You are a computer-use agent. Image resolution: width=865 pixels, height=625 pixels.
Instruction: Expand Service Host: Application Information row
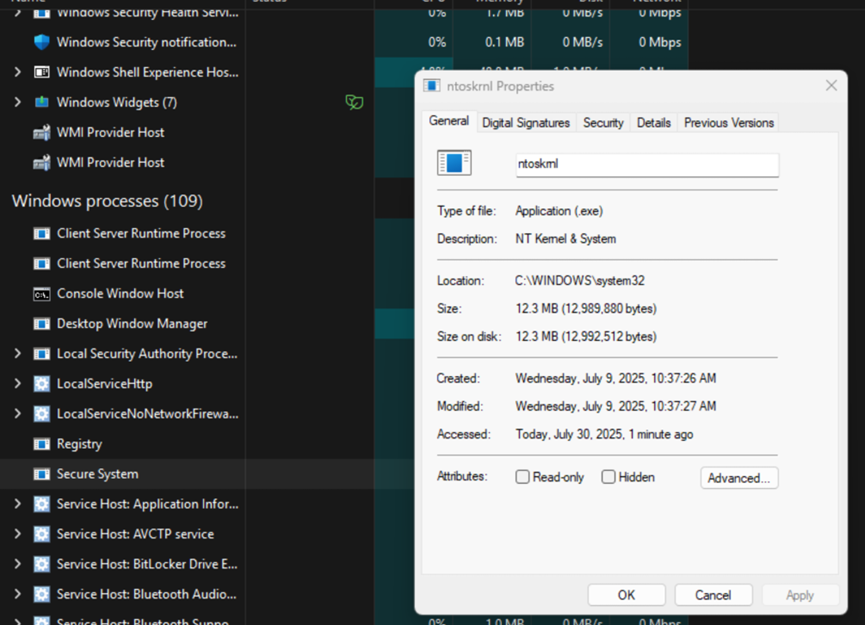tap(18, 504)
